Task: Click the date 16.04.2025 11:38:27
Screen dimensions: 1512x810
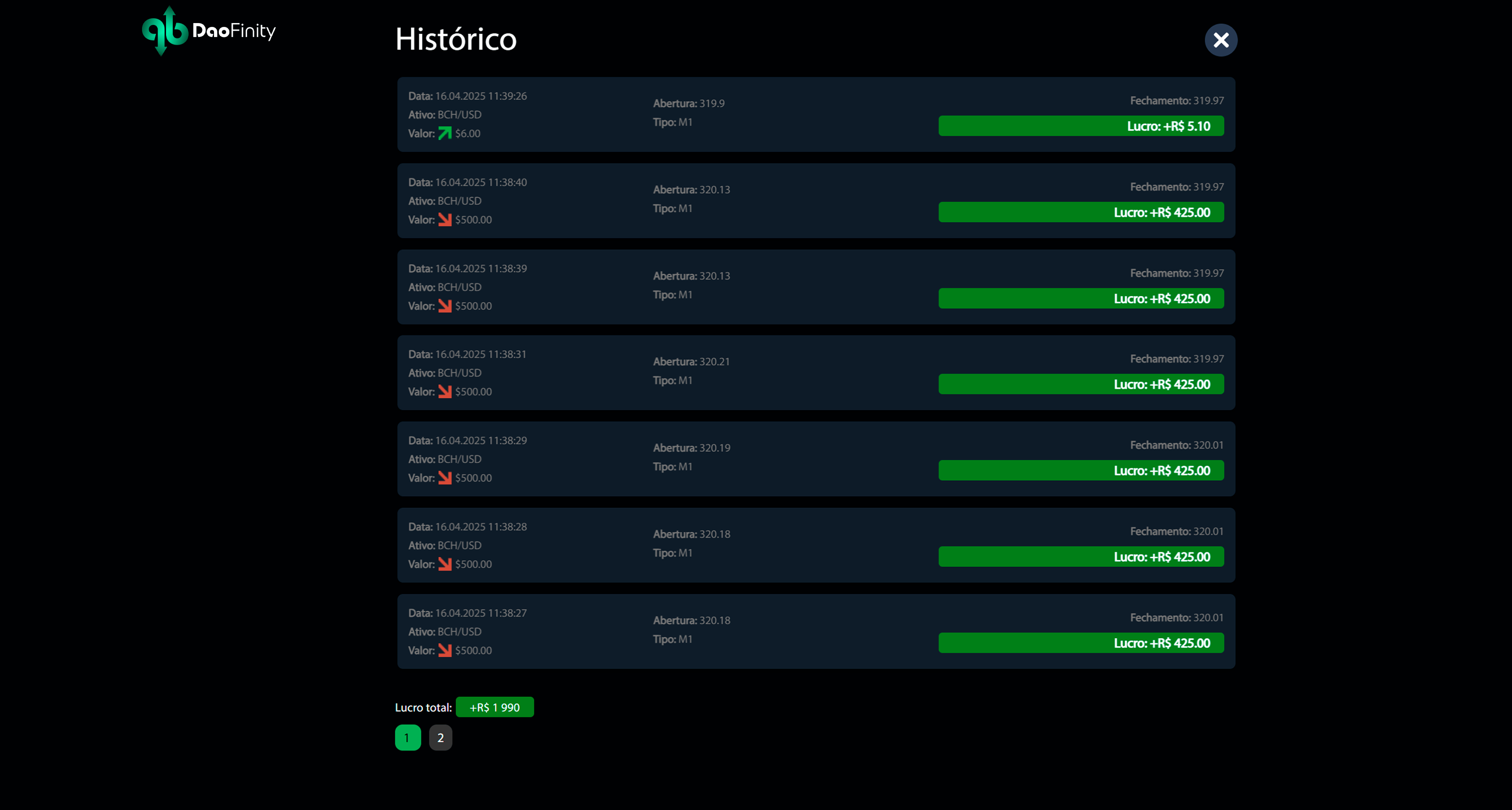Action: (x=481, y=613)
